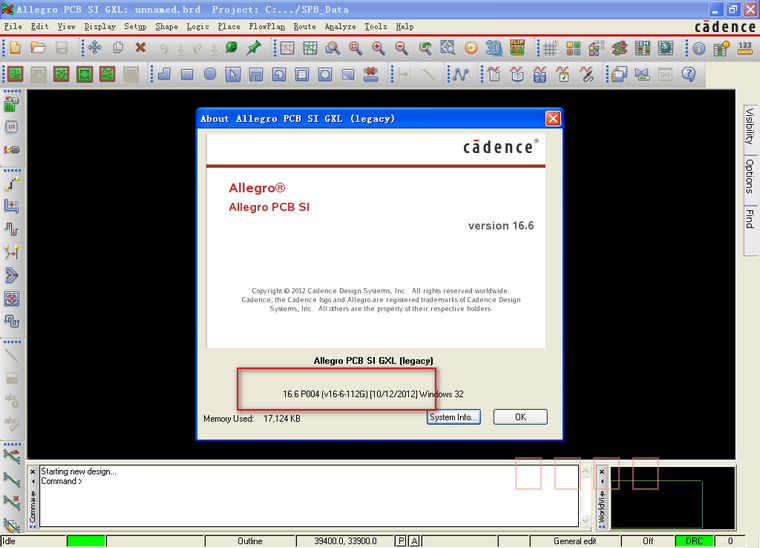Open the Setup menu
This screenshot has width=760, height=548.
pyautogui.click(x=135, y=27)
